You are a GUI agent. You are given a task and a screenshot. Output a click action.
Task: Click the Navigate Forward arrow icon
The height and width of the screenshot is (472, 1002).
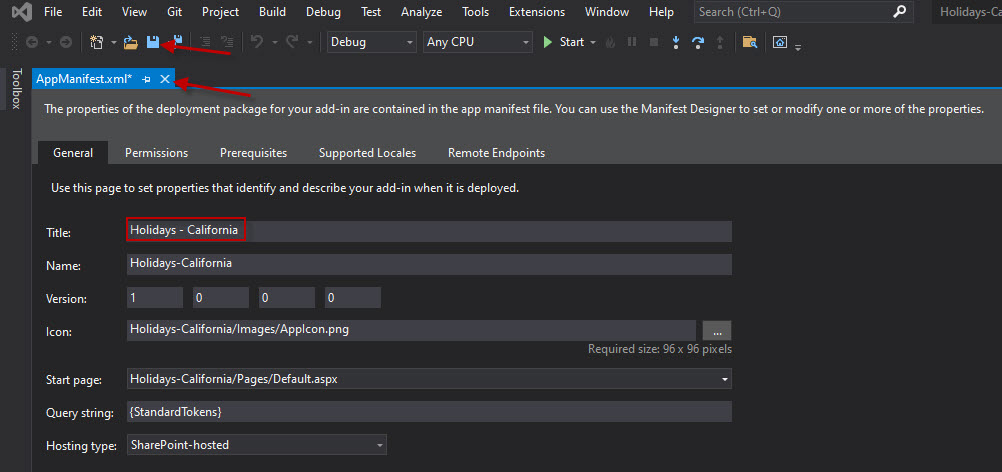click(66, 42)
